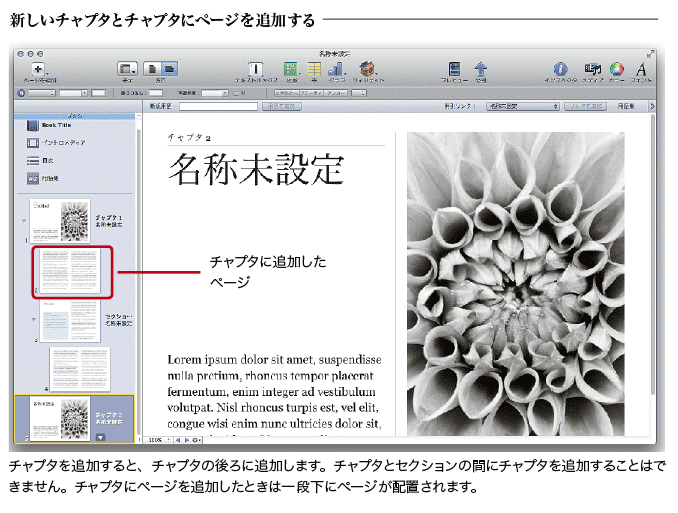The width and height of the screenshot is (678, 513).
Task: Open the Widgets (ウィジェット) box icon
Action: tap(367, 69)
